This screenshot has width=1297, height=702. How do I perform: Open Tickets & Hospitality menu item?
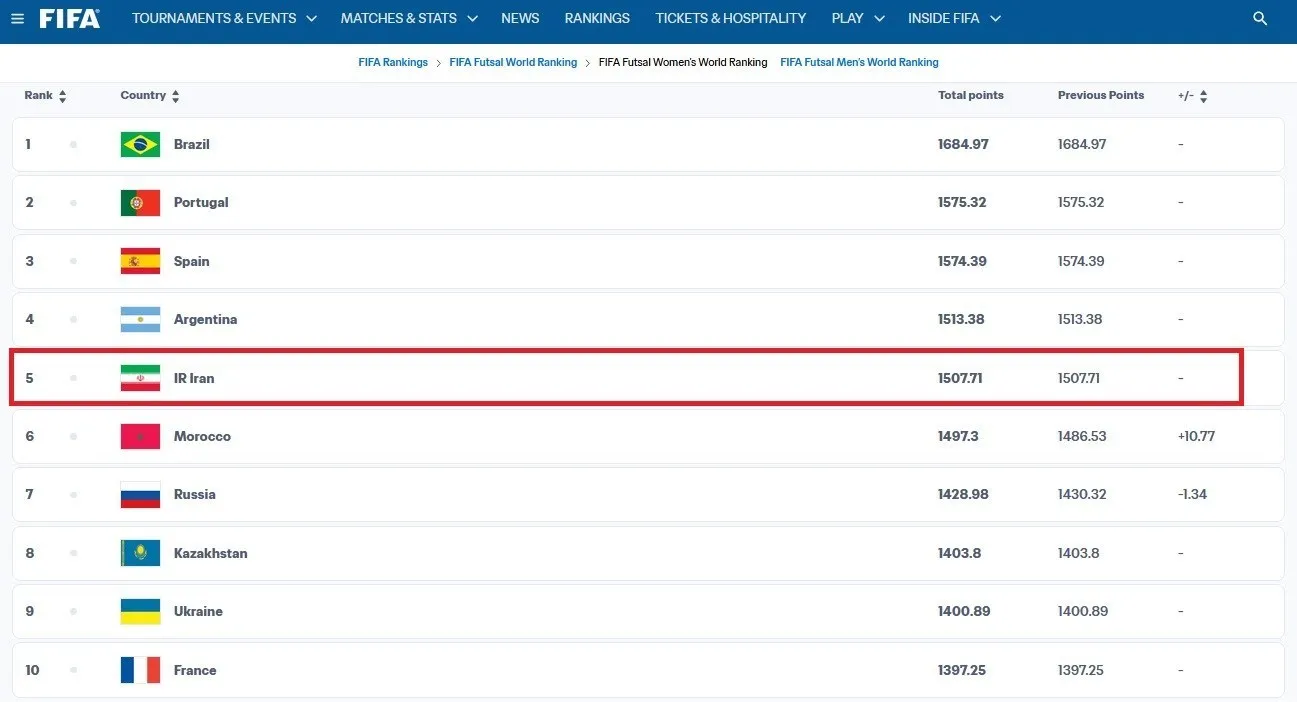tap(731, 18)
